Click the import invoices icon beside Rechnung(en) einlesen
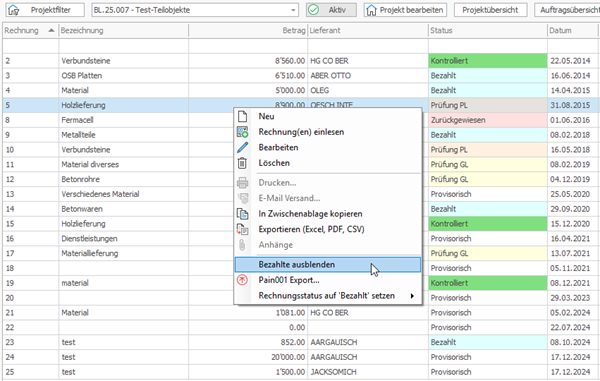Screen dimensions: 600x381 (x=242, y=132)
